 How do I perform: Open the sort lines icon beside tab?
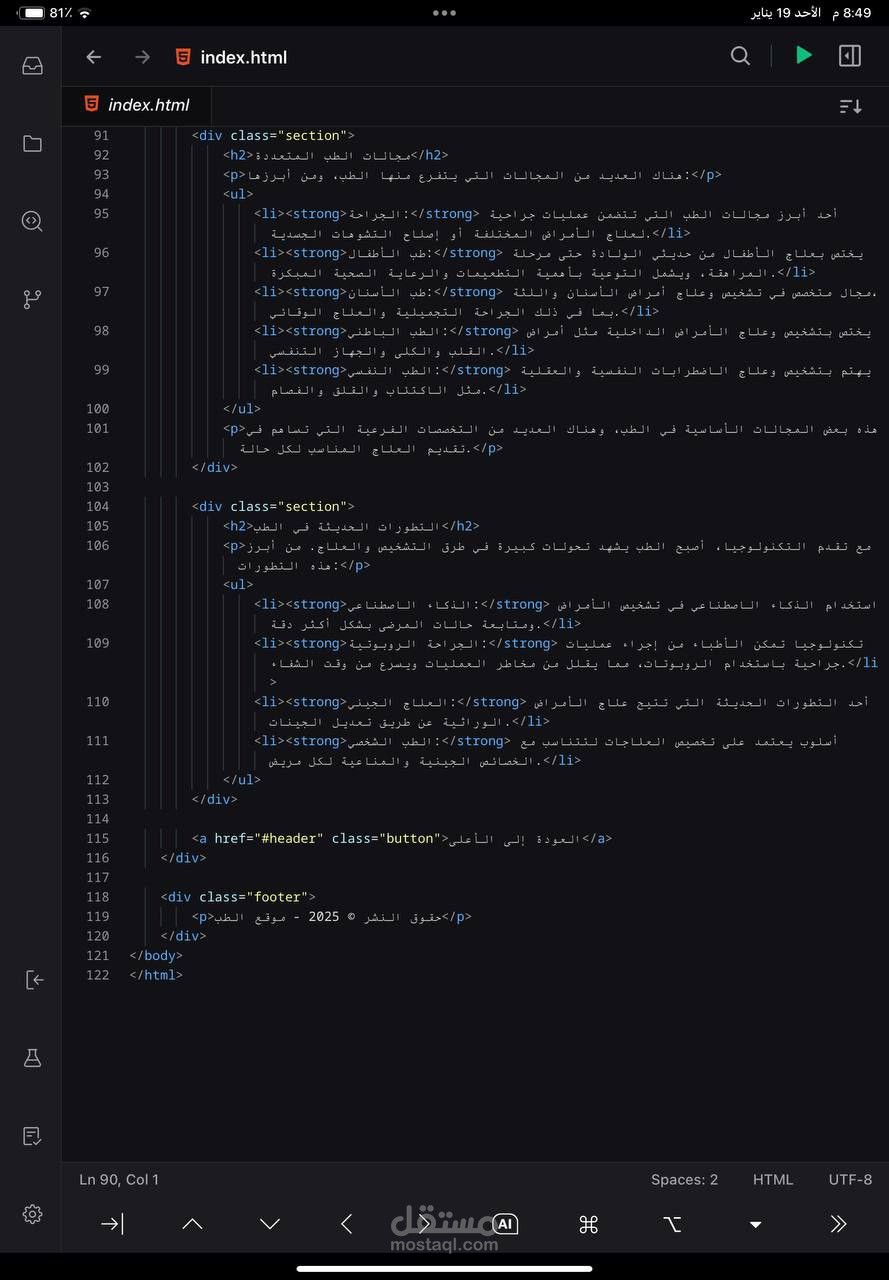click(x=850, y=106)
